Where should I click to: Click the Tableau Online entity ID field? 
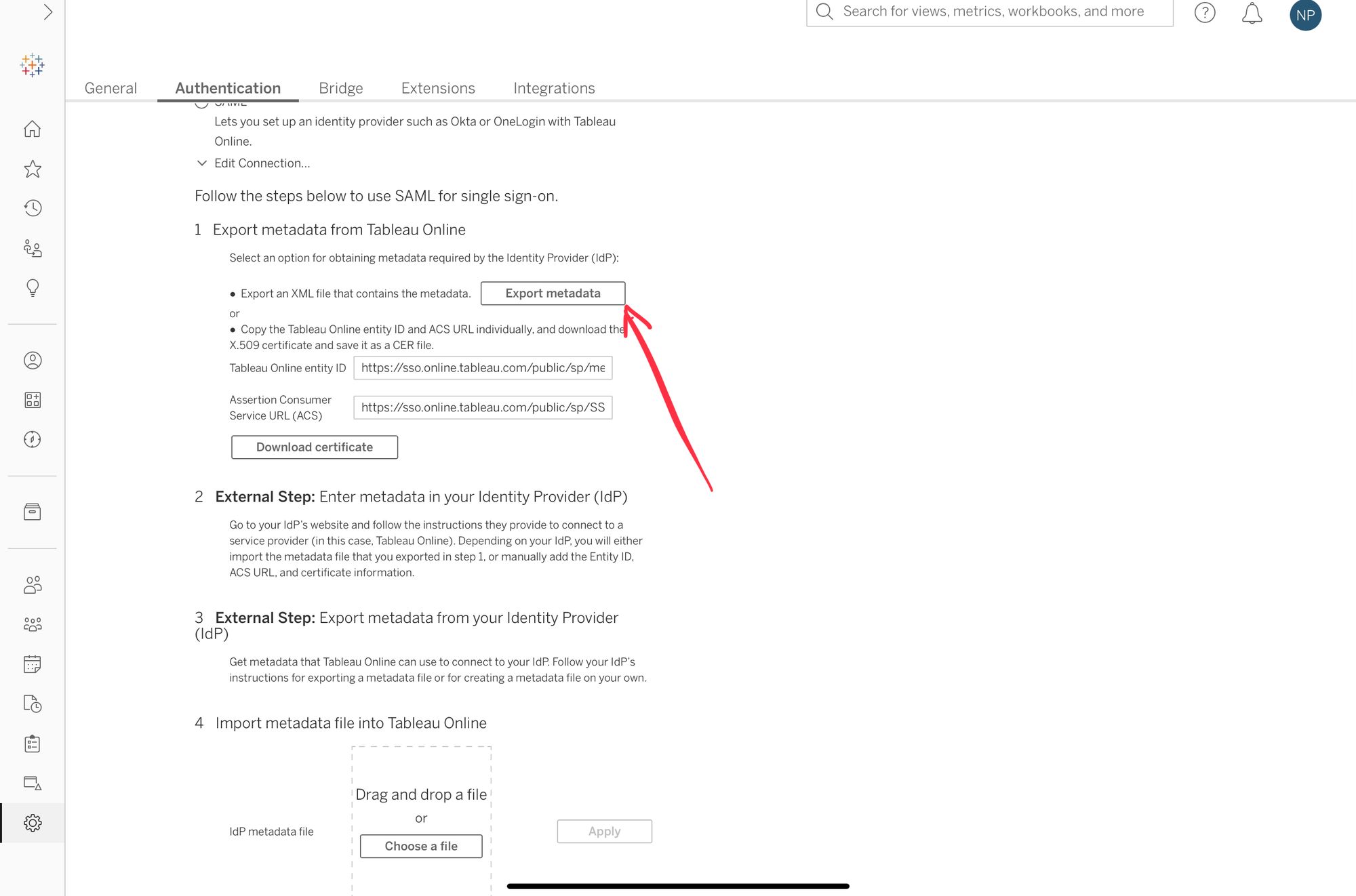[x=483, y=368]
